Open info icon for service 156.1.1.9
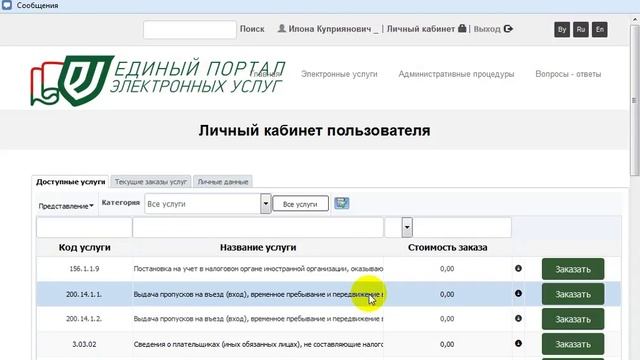The width and height of the screenshot is (640, 360). click(518, 268)
